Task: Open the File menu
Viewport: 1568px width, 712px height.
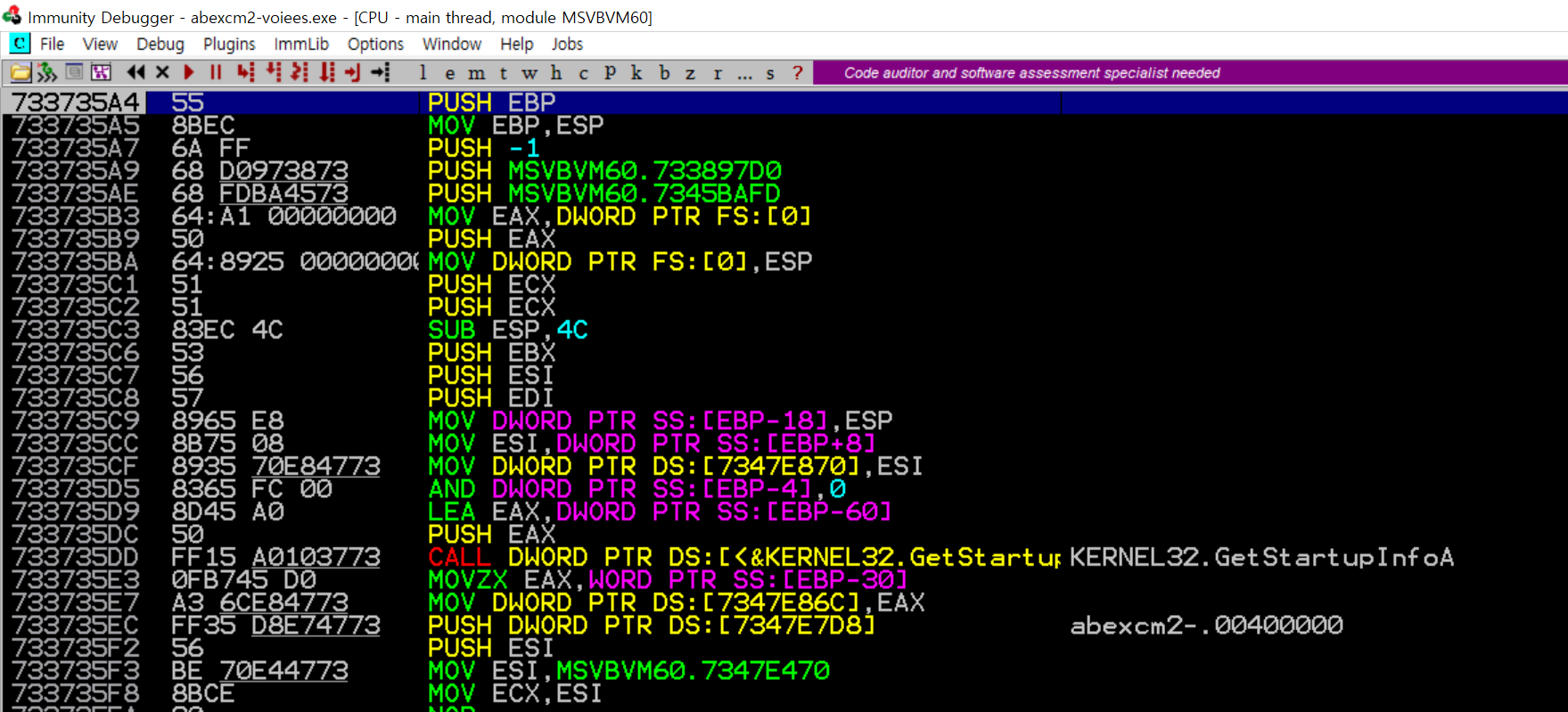Action: click(53, 44)
